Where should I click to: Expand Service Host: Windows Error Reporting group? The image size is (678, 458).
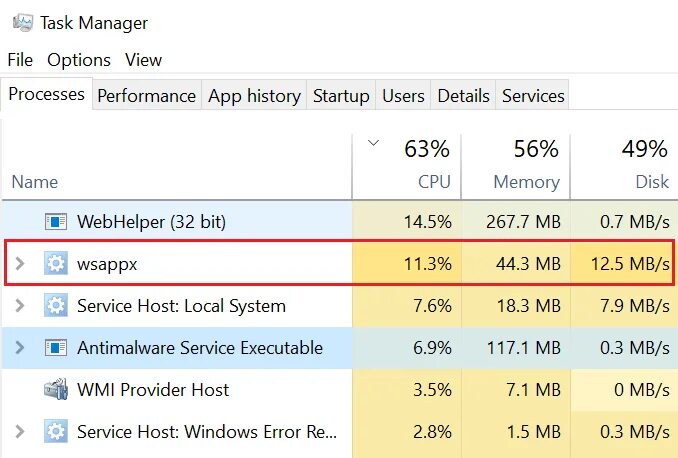tap(19, 432)
